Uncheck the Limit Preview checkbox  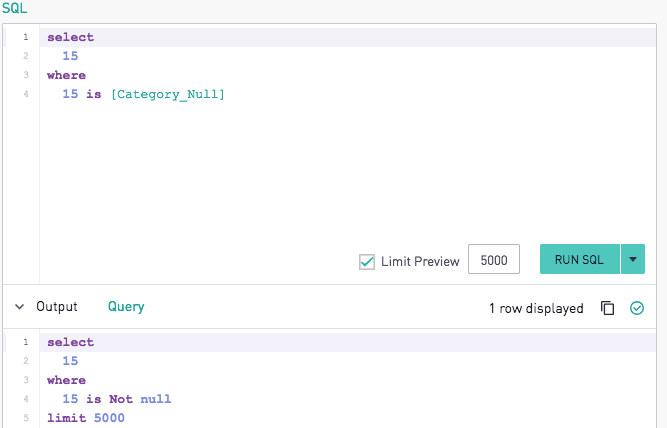point(367,262)
